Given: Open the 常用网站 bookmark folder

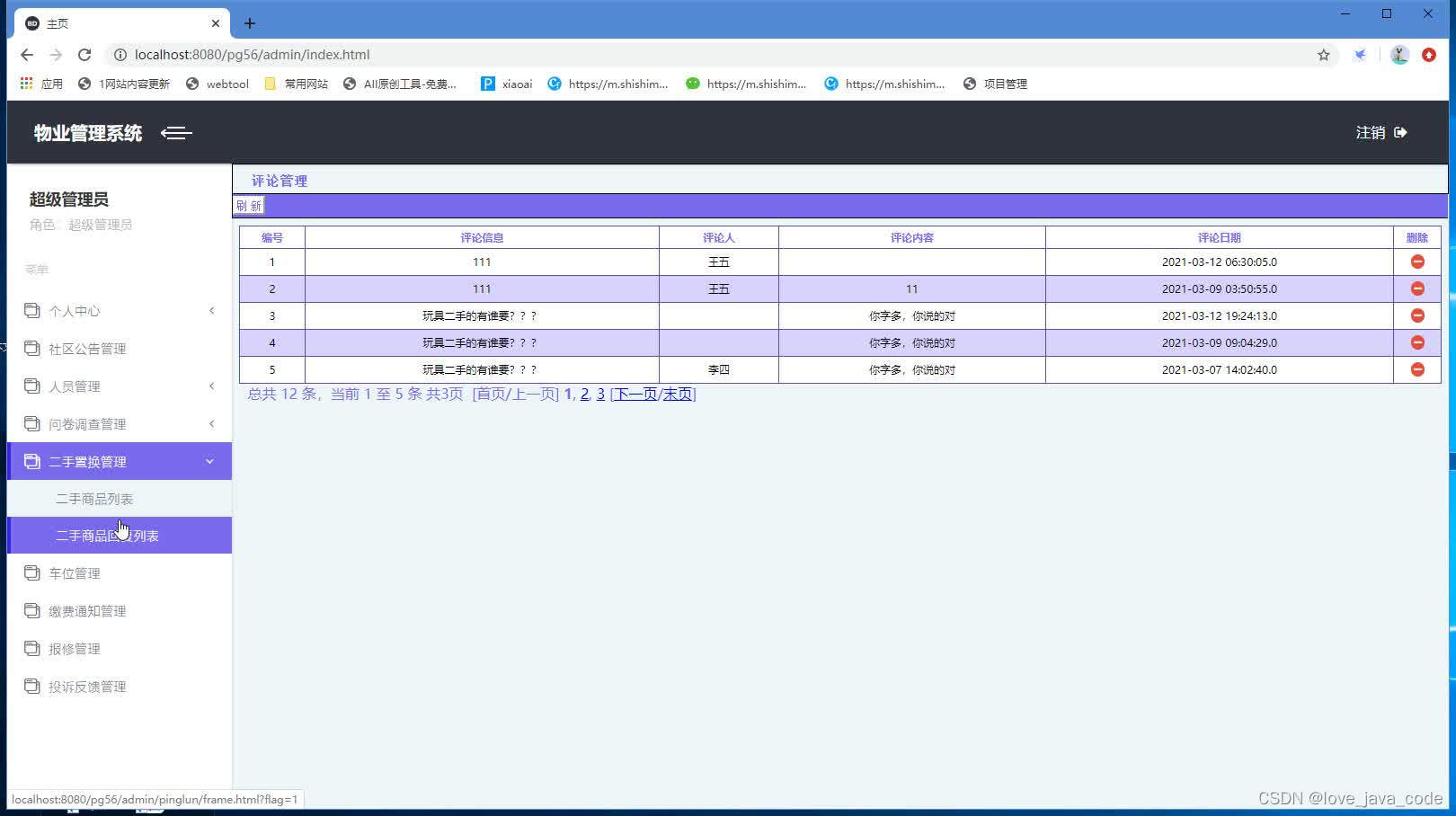Looking at the screenshot, I should coord(296,84).
